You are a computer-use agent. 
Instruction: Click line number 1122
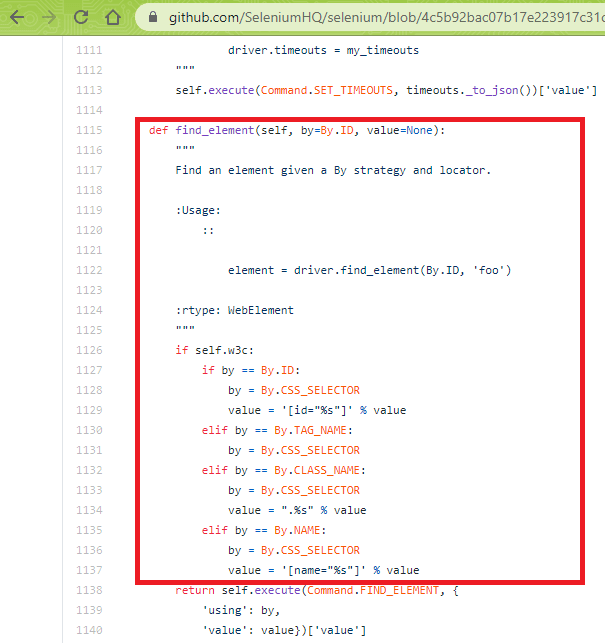(89, 270)
